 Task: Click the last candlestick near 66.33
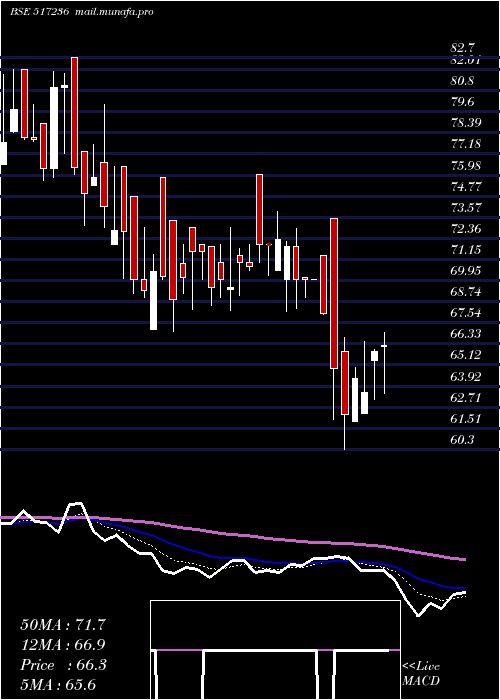click(x=384, y=346)
